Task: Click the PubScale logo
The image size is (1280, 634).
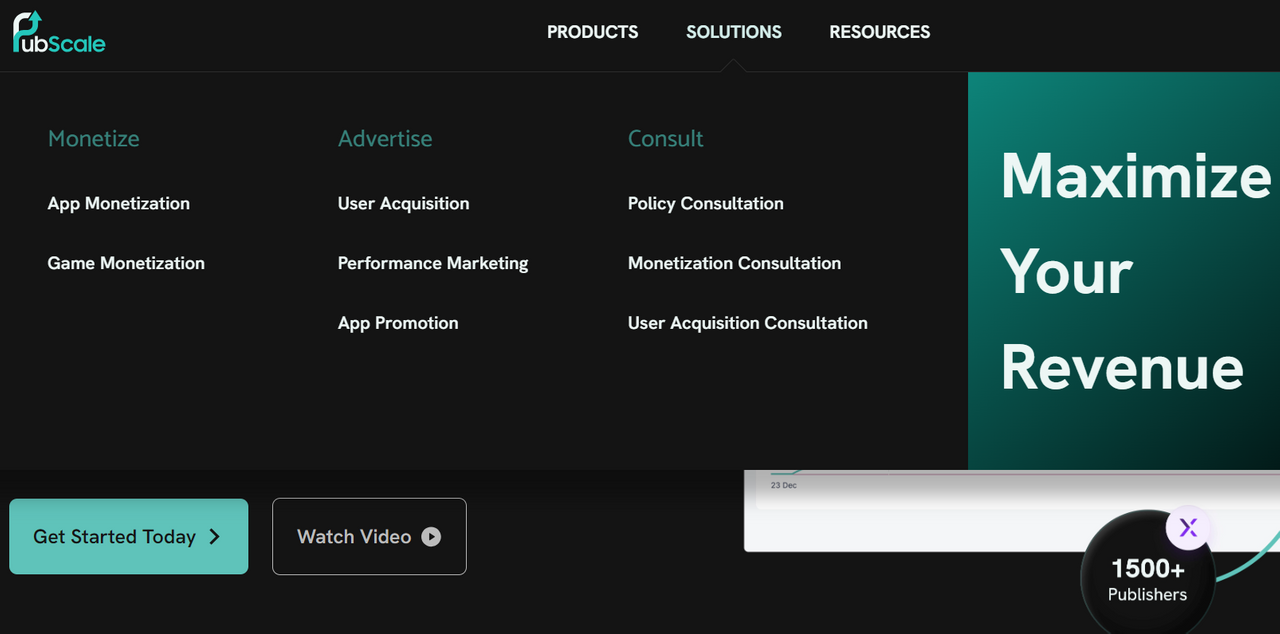Action: tap(58, 32)
